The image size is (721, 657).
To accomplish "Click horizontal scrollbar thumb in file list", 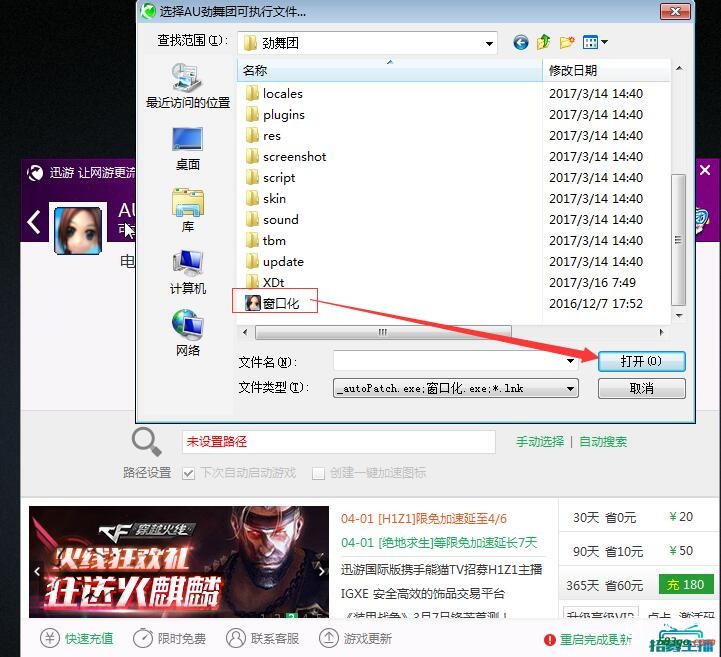I will 383,332.
